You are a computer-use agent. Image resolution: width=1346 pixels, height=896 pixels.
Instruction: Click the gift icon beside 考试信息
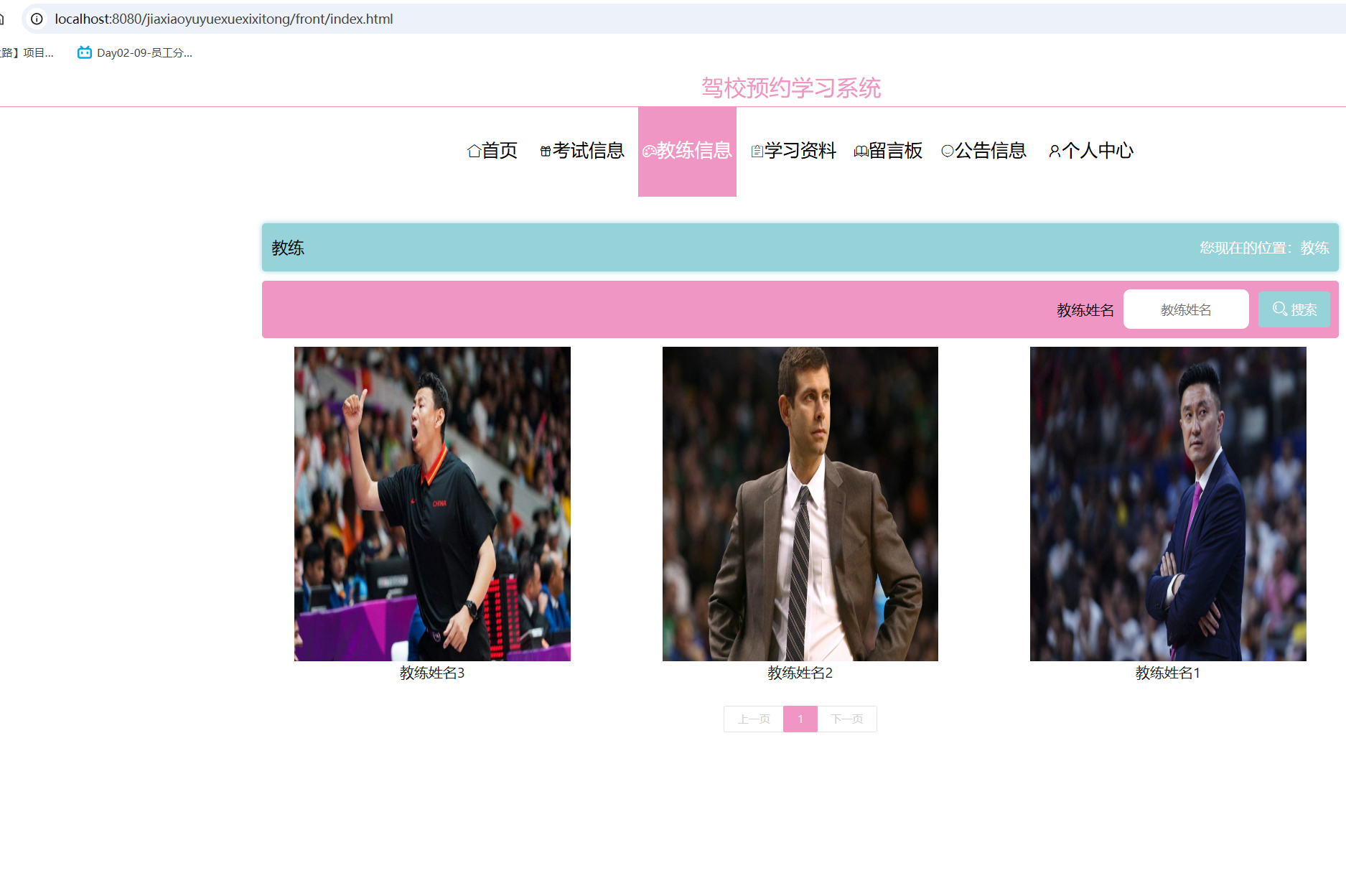[546, 151]
